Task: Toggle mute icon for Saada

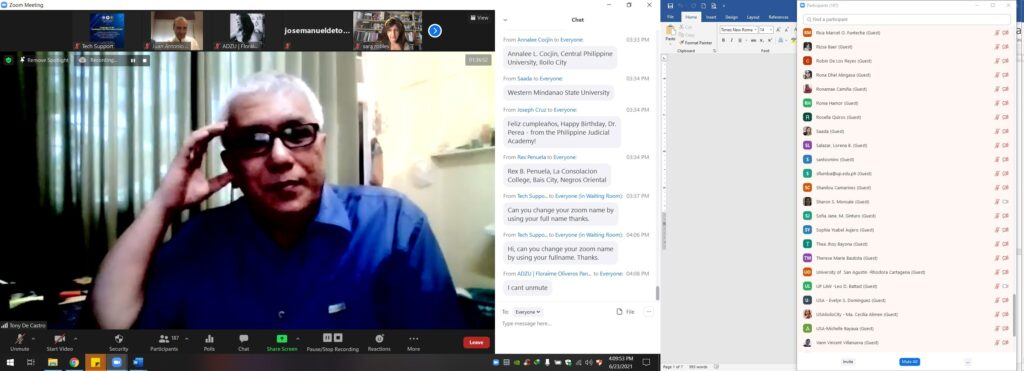Action: pos(997,131)
